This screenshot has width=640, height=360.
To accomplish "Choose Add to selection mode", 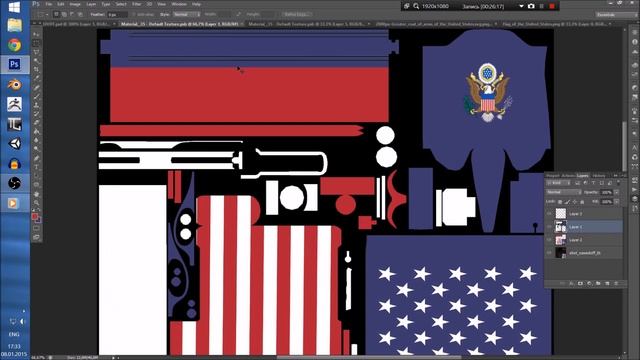I will (x=64, y=14).
